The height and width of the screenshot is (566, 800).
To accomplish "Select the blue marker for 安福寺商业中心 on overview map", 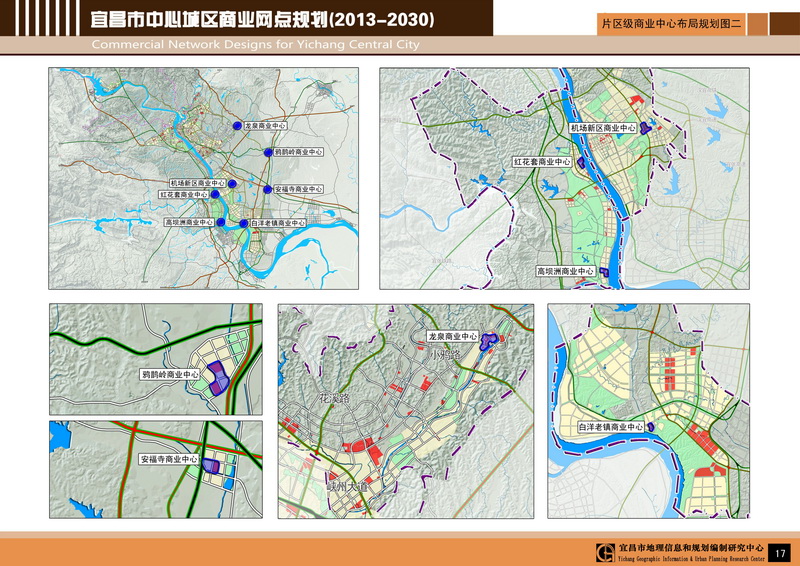I will [x=267, y=189].
